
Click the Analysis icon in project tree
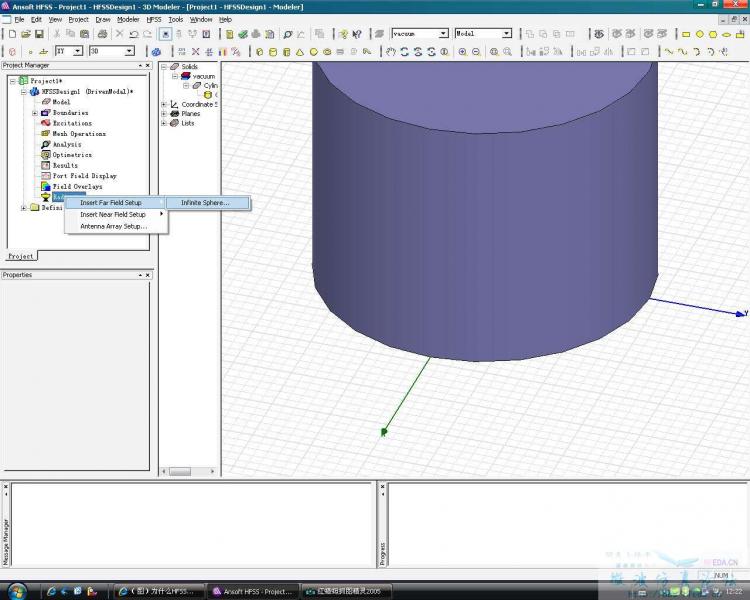coord(45,144)
